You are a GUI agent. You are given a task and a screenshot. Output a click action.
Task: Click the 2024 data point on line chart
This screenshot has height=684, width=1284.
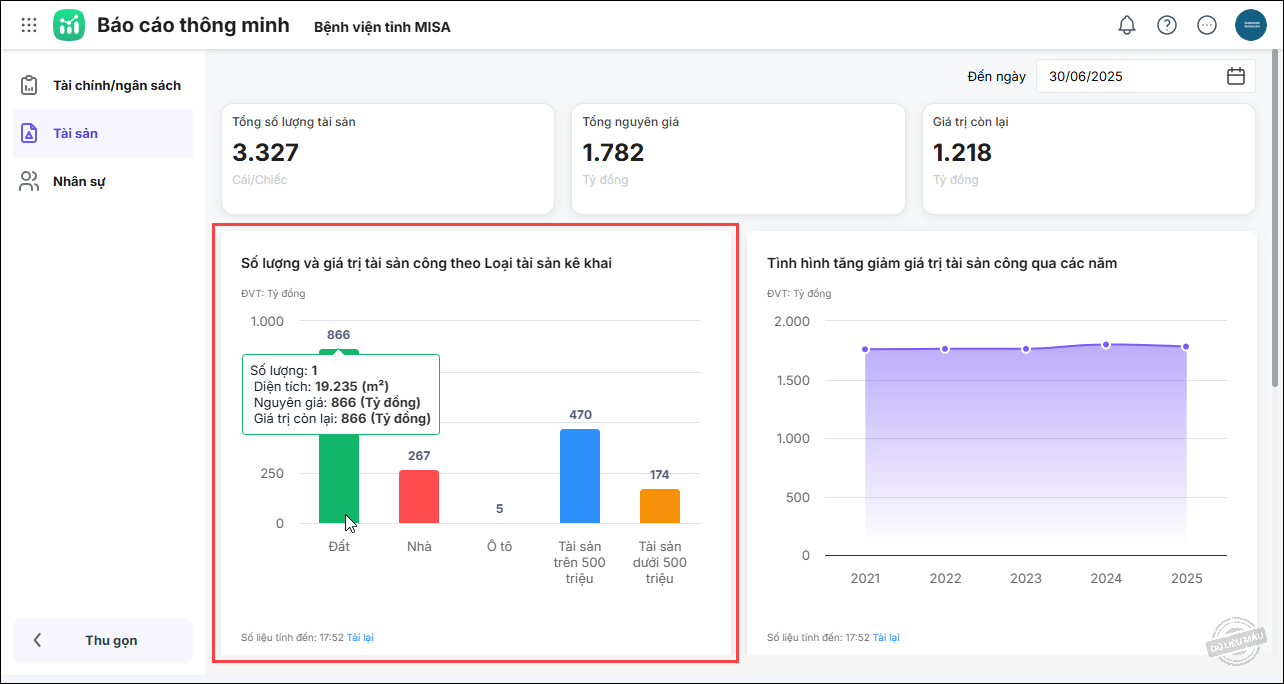[1106, 344]
